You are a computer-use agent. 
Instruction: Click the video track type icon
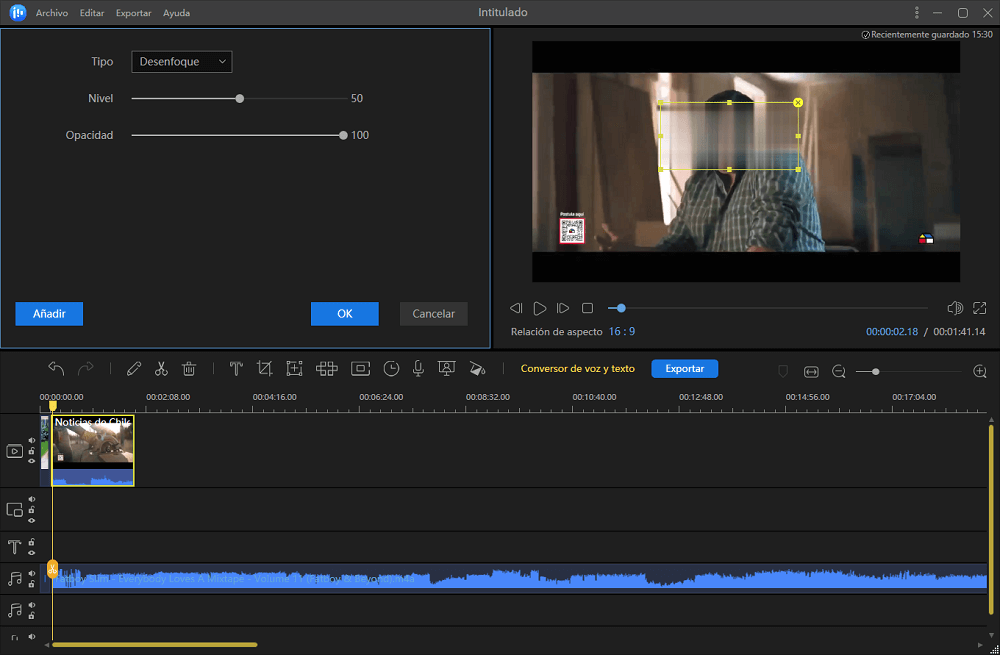[15, 451]
